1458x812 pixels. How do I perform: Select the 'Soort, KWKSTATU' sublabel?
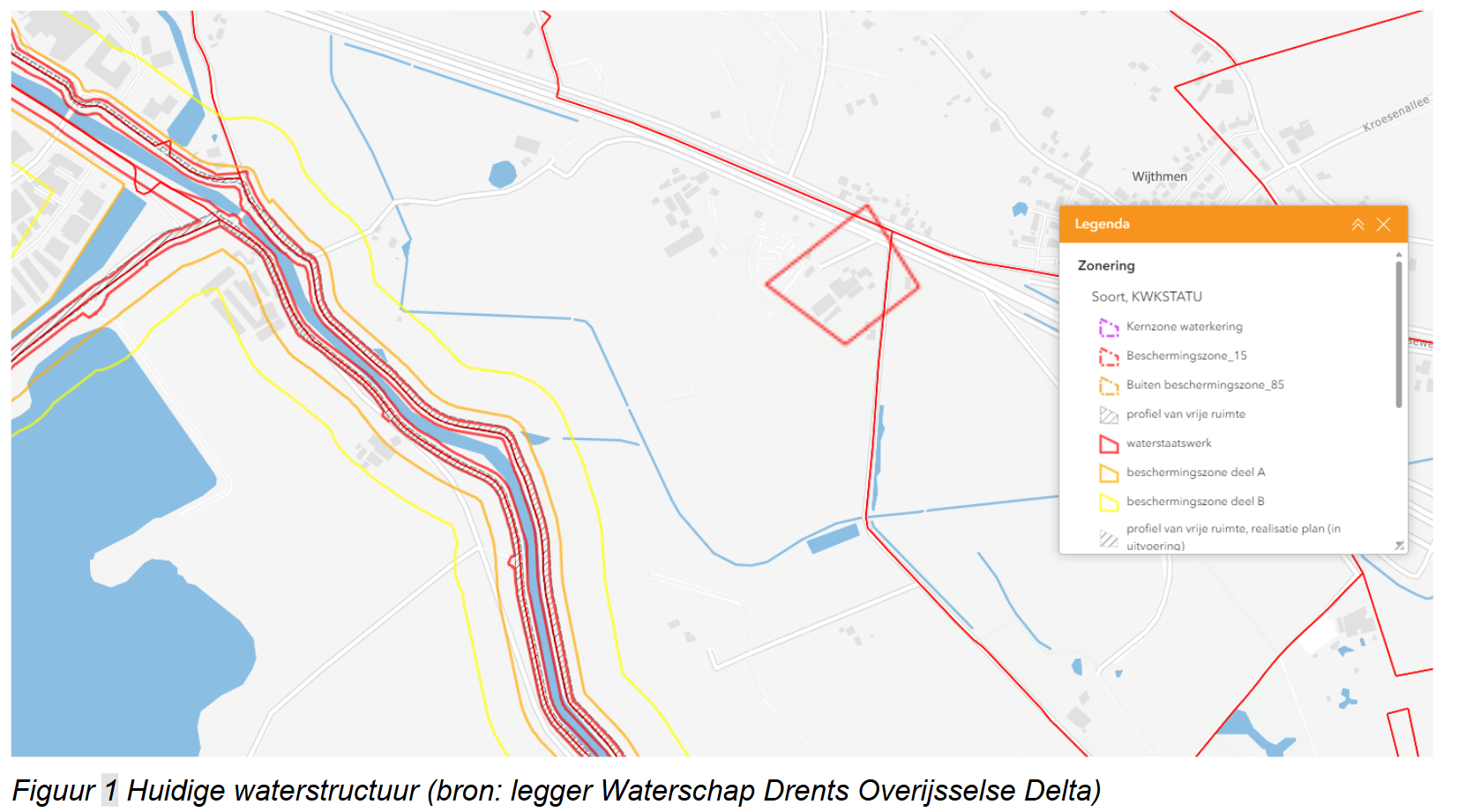coord(1147,297)
